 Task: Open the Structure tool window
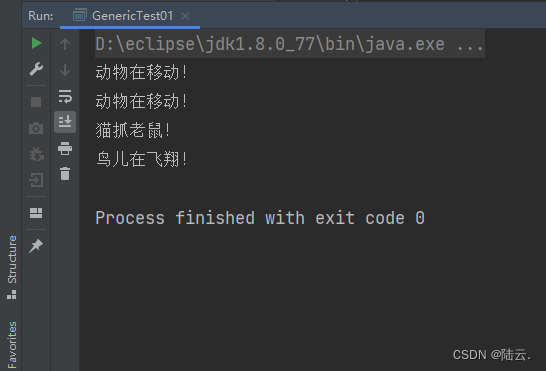12,267
